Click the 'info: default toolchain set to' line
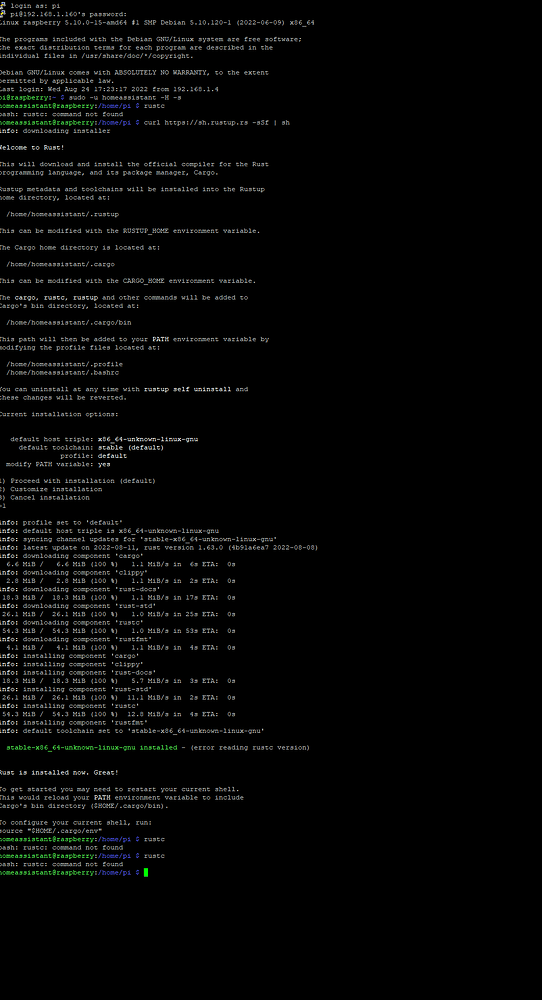Image resolution: width=542 pixels, height=1000 pixels. click(x=132, y=731)
